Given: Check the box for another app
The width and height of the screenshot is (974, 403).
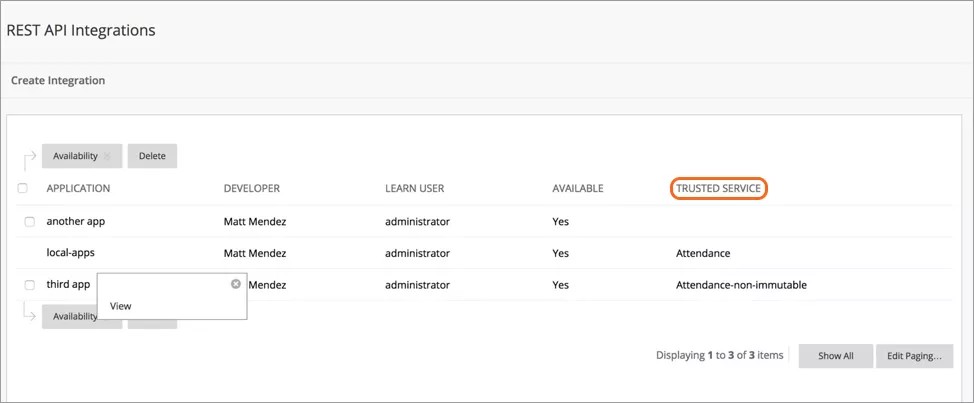Looking at the screenshot, I should point(29,222).
